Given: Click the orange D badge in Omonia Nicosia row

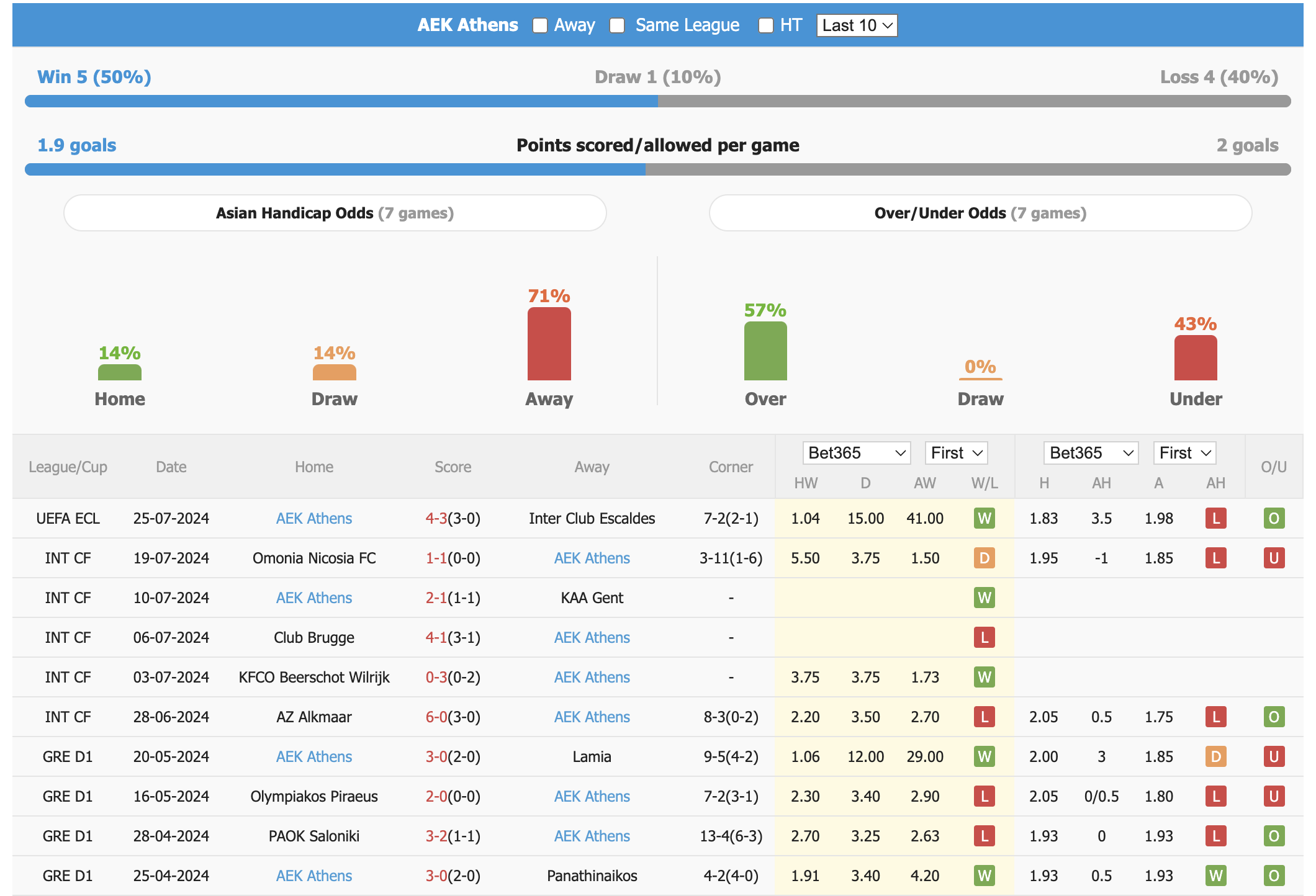Looking at the screenshot, I should click(x=985, y=558).
